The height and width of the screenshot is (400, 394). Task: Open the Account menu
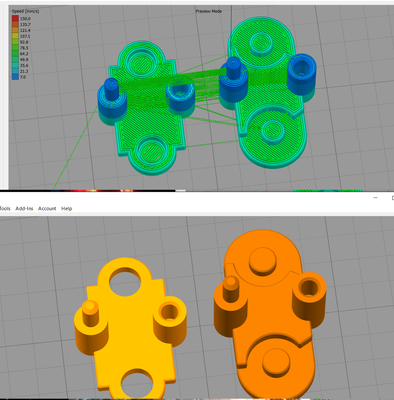pyautogui.click(x=47, y=209)
